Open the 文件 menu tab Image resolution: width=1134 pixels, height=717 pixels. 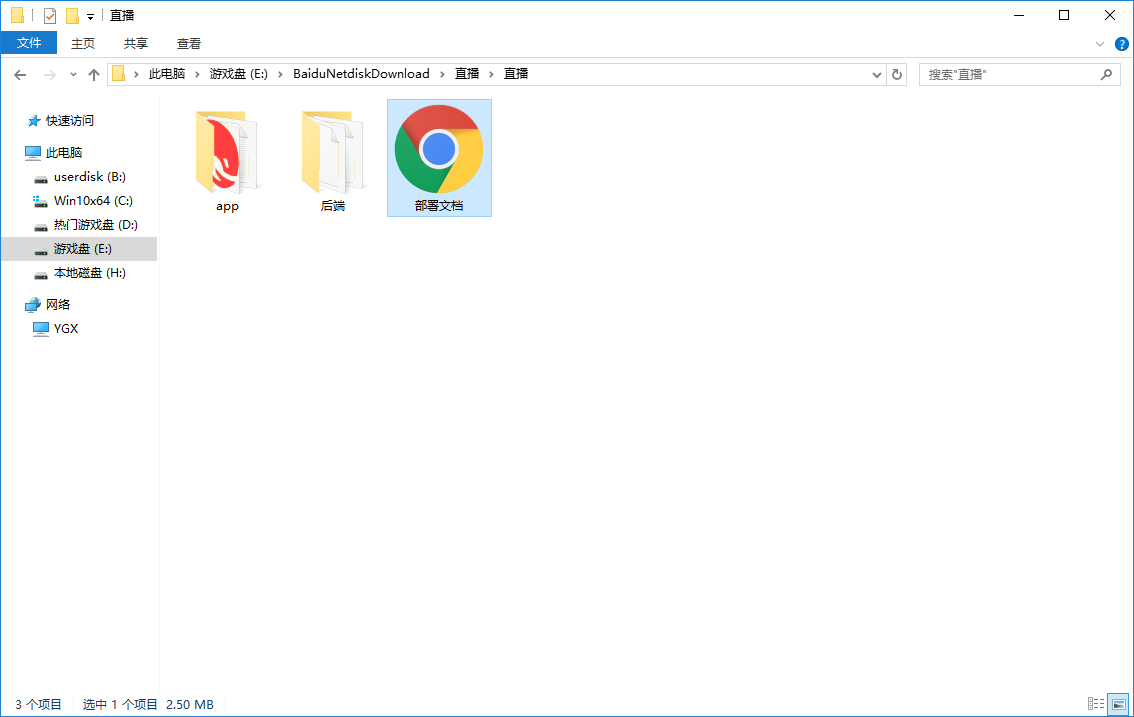[29, 43]
